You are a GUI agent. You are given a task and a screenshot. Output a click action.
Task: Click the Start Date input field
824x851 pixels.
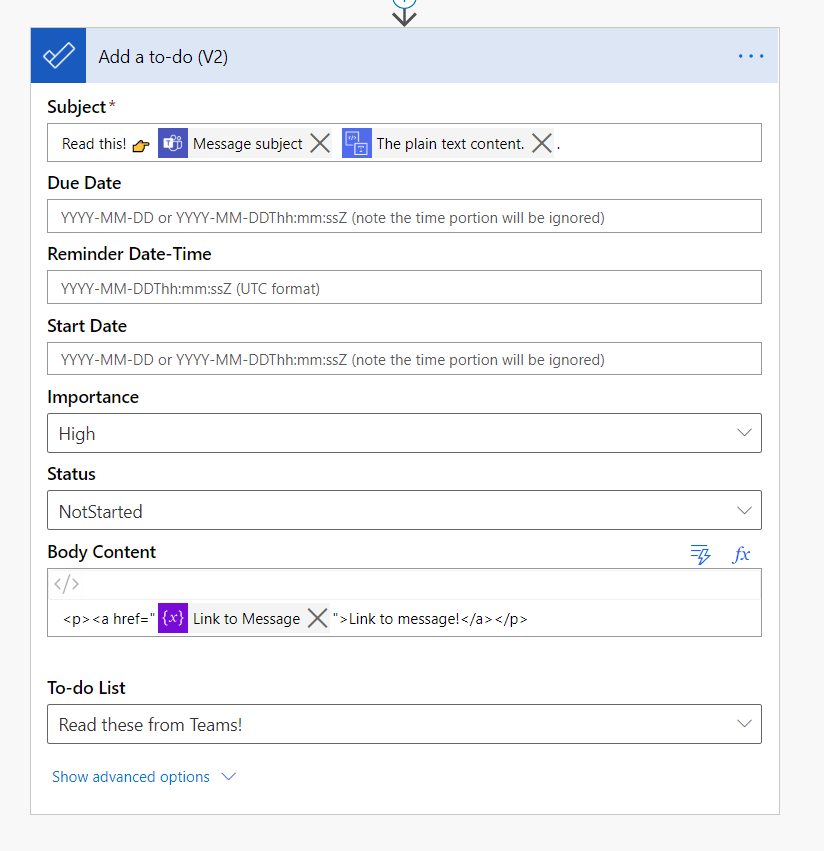pos(404,359)
